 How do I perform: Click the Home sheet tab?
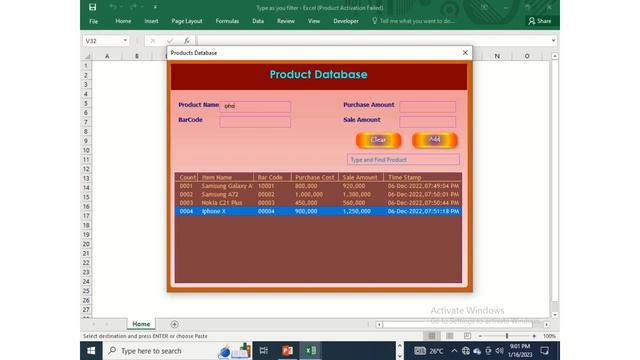[141, 324]
